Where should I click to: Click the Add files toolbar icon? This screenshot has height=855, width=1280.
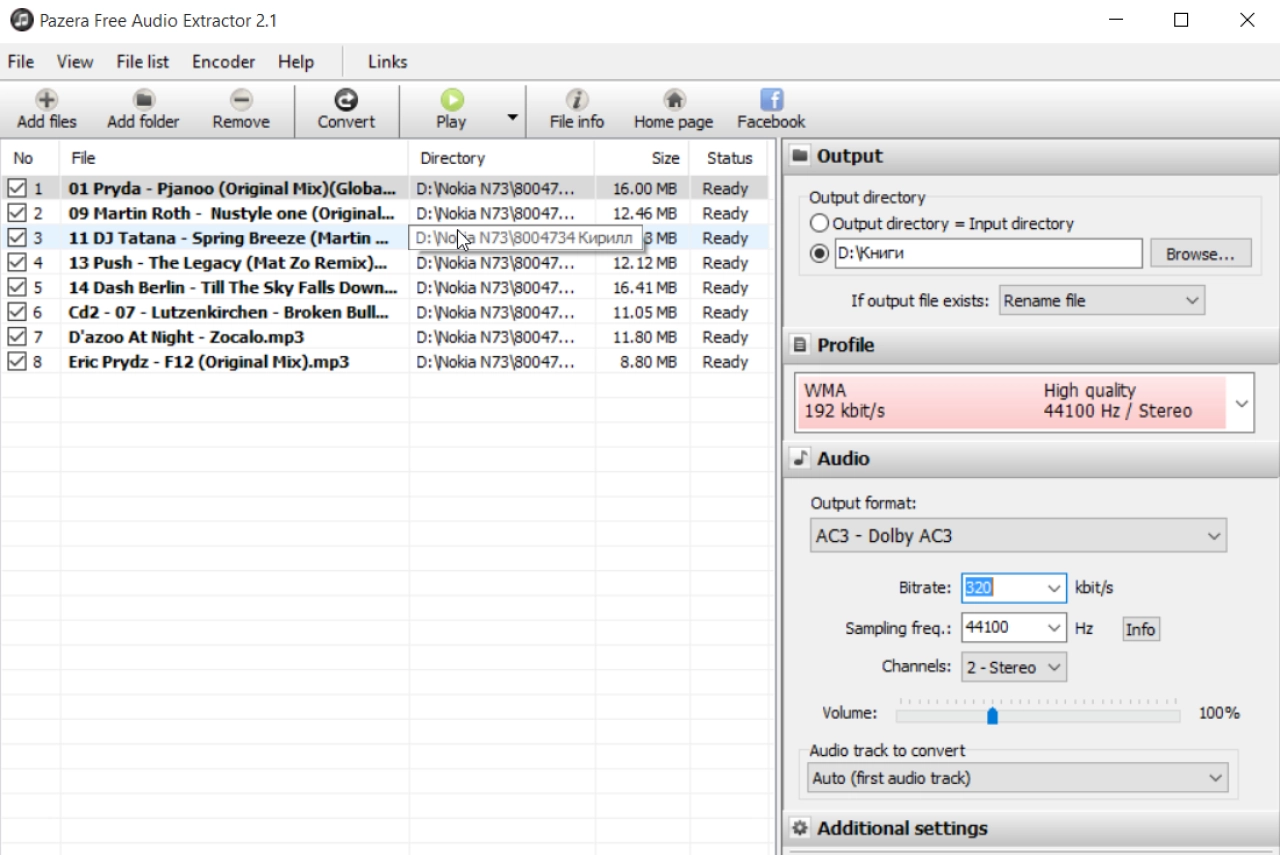click(46, 99)
